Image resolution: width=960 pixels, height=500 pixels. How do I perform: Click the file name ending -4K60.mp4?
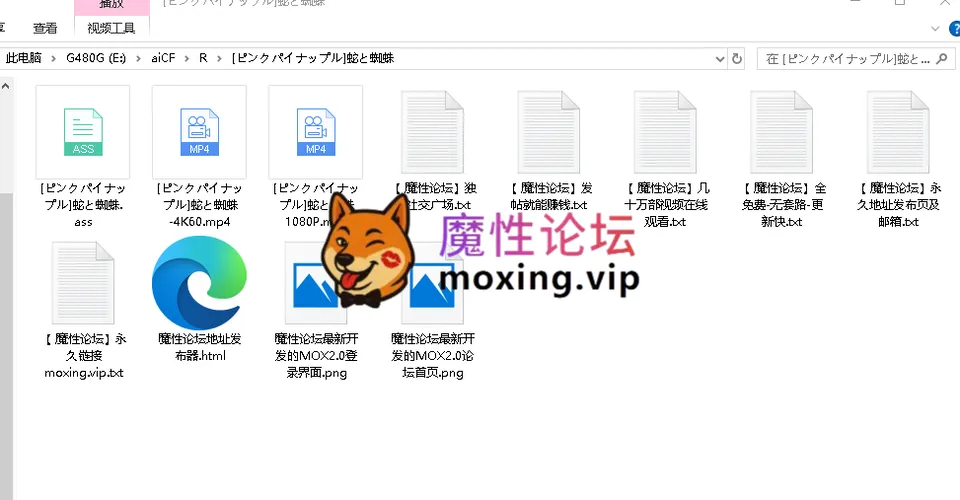[x=199, y=205]
